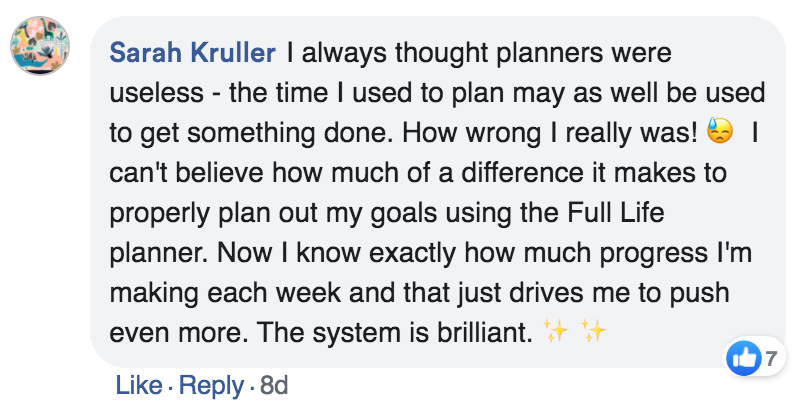Click the gray comment bubble background
This screenshot has width=798, height=410.
(x=438, y=192)
